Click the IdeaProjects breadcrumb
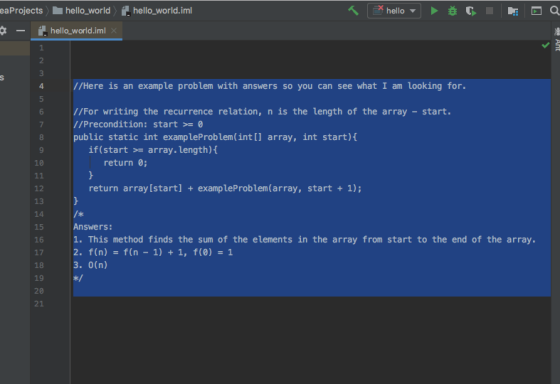This screenshot has height=384, width=560. pyautogui.click(x=21, y=11)
